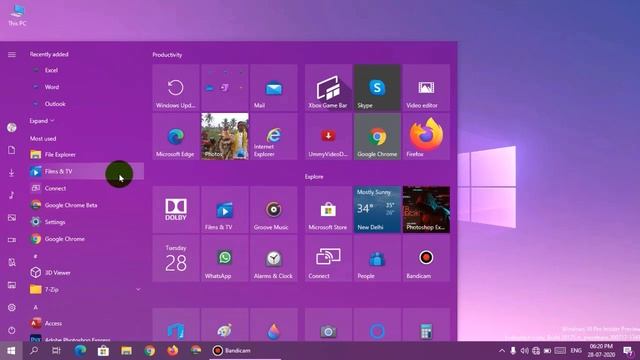Launch the Xbox Game Bar tile
This screenshot has height=360, width=640.
tap(328, 87)
